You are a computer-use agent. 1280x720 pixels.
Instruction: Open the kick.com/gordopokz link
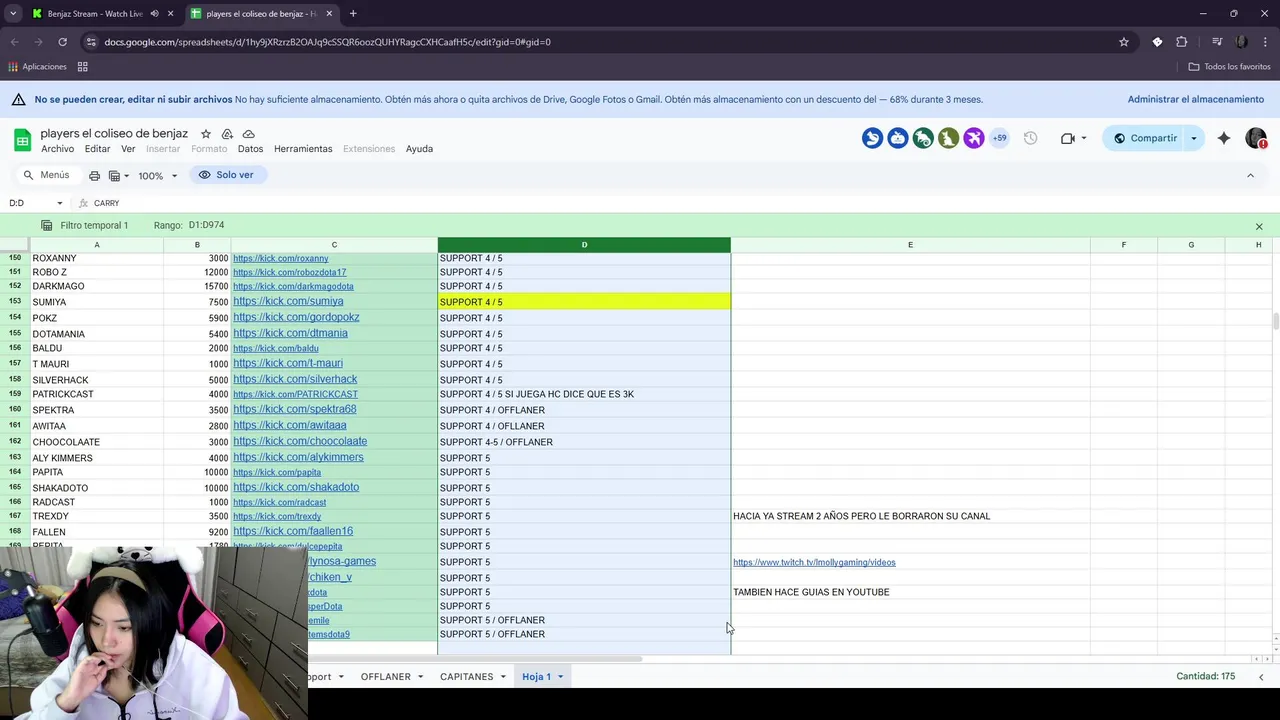tap(296, 317)
